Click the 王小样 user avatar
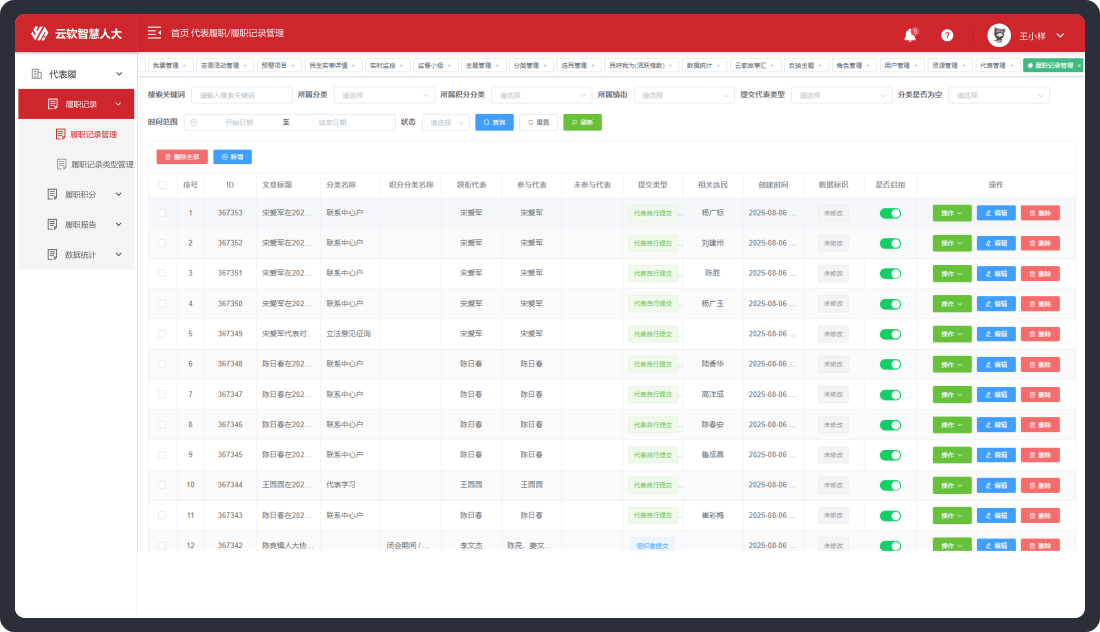The height and width of the screenshot is (632, 1100). click(x=998, y=35)
